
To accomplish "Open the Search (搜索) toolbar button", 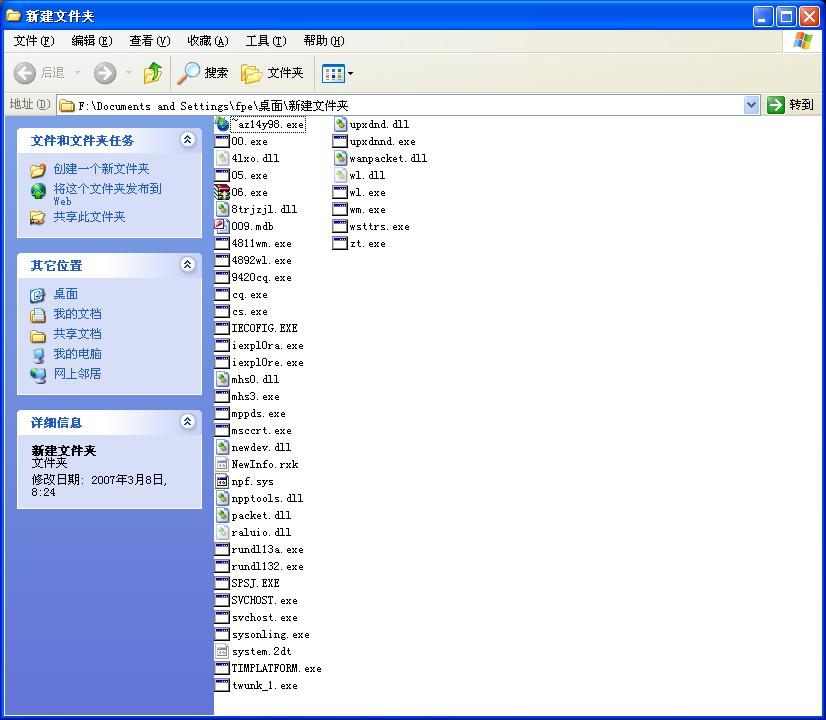I will coord(202,73).
